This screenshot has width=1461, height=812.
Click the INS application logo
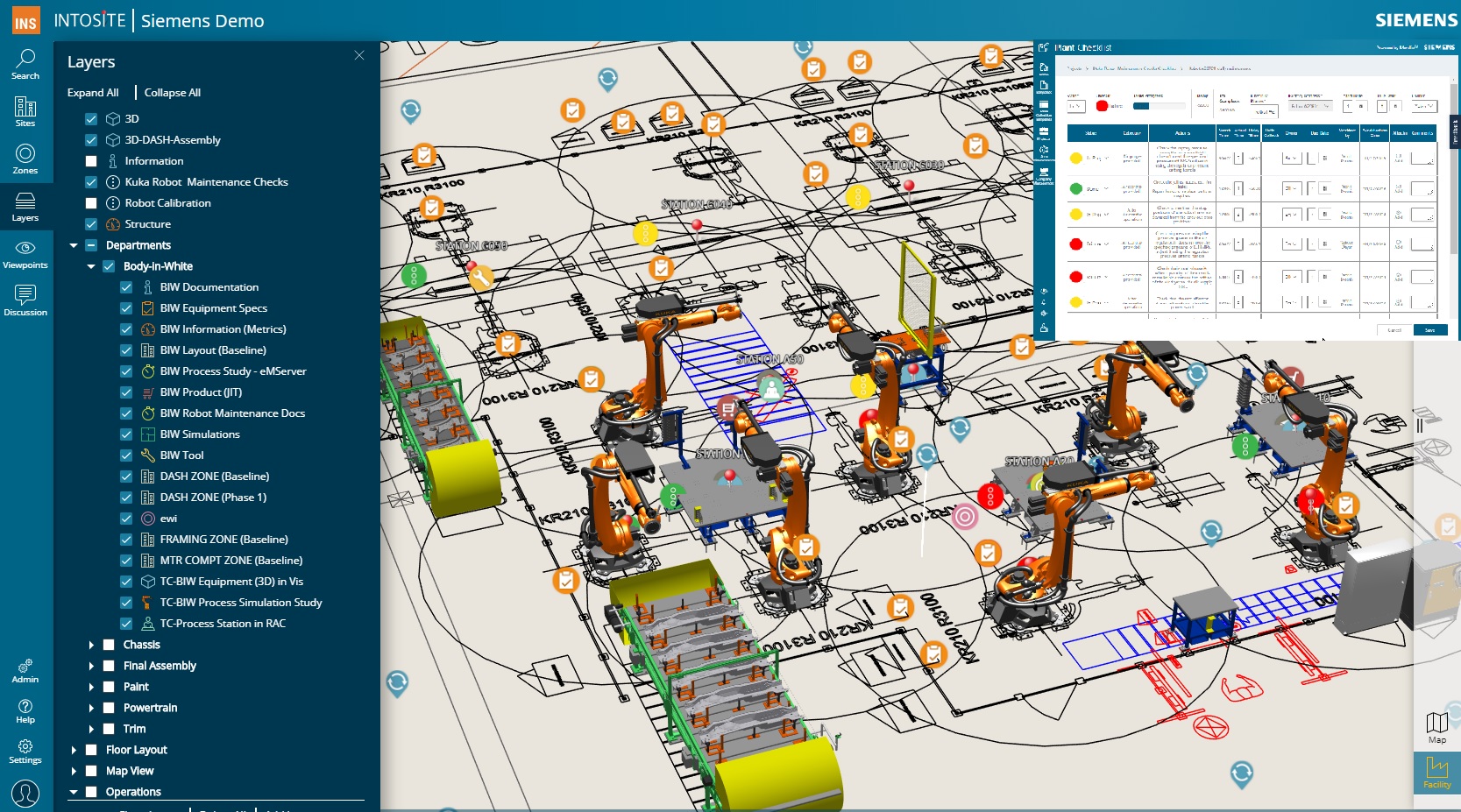click(x=25, y=20)
